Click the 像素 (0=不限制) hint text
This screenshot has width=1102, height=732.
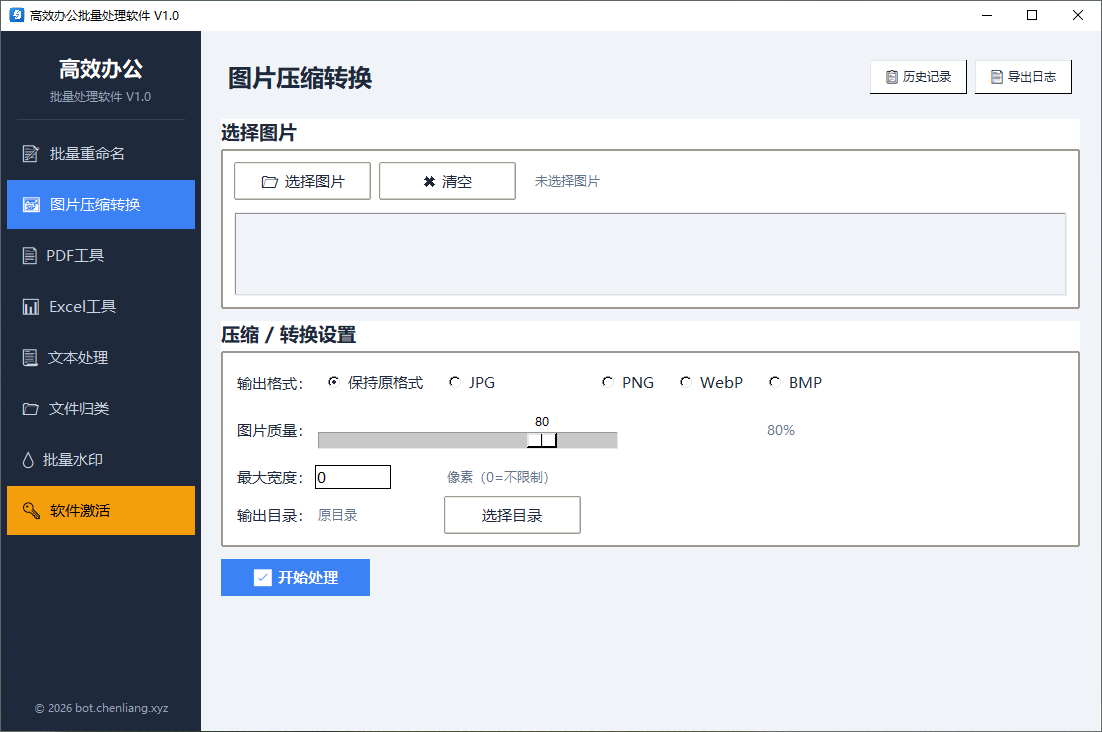click(x=498, y=478)
